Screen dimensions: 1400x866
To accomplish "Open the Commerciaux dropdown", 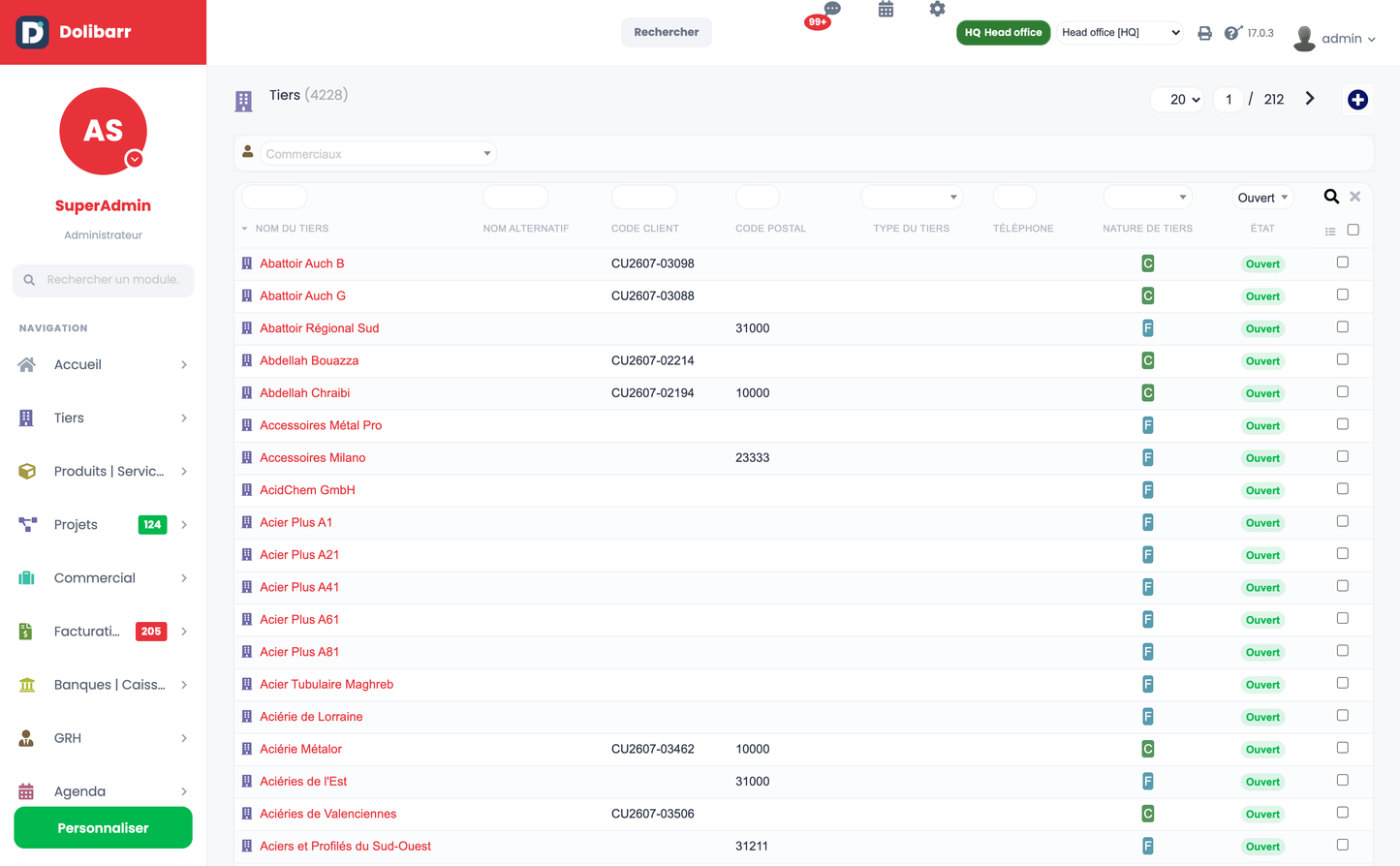I will [378, 153].
